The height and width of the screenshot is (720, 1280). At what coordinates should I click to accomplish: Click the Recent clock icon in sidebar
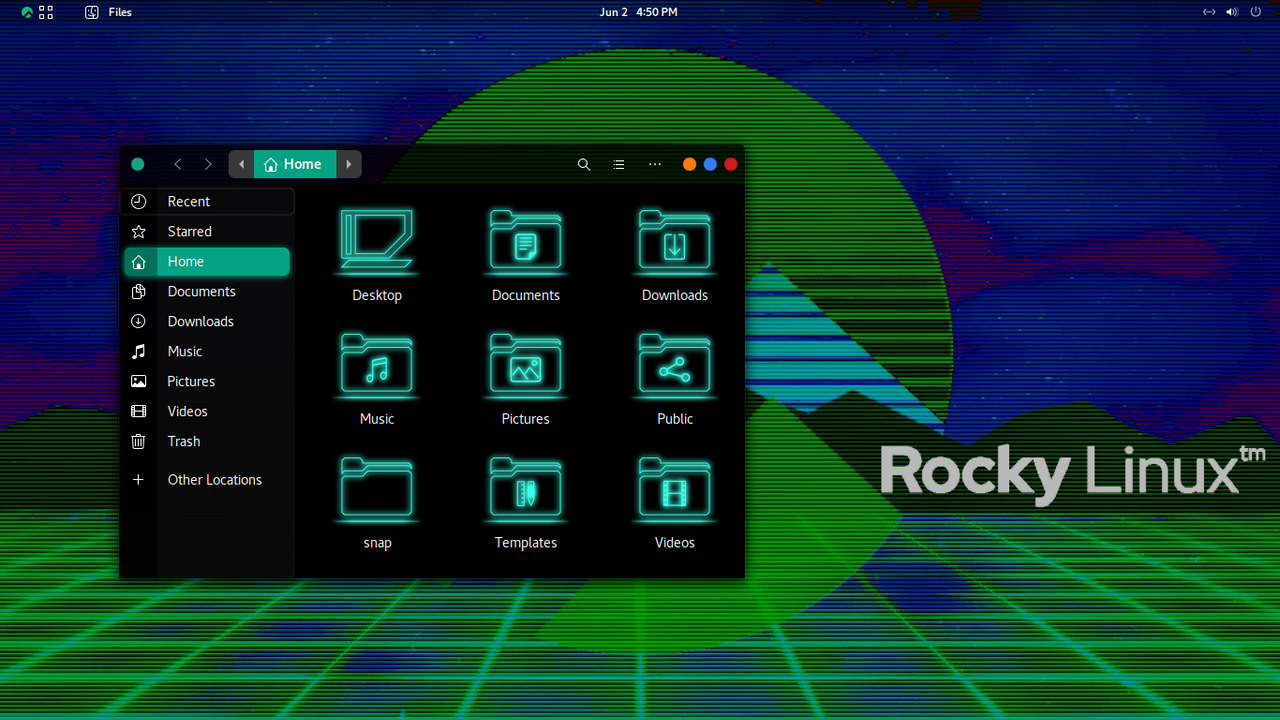139,201
